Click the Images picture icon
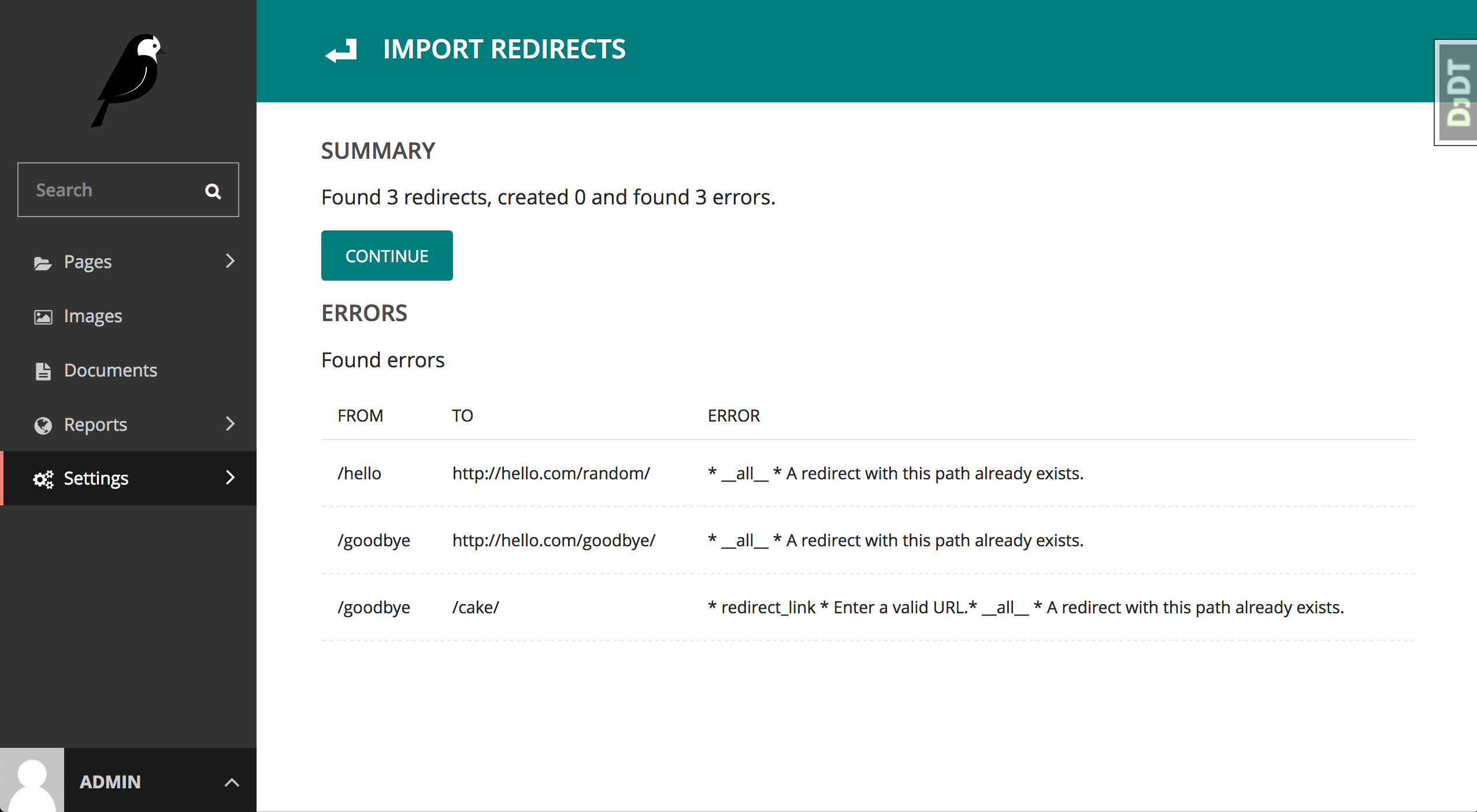The width and height of the screenshot is (1477, 812). [43, 317]
